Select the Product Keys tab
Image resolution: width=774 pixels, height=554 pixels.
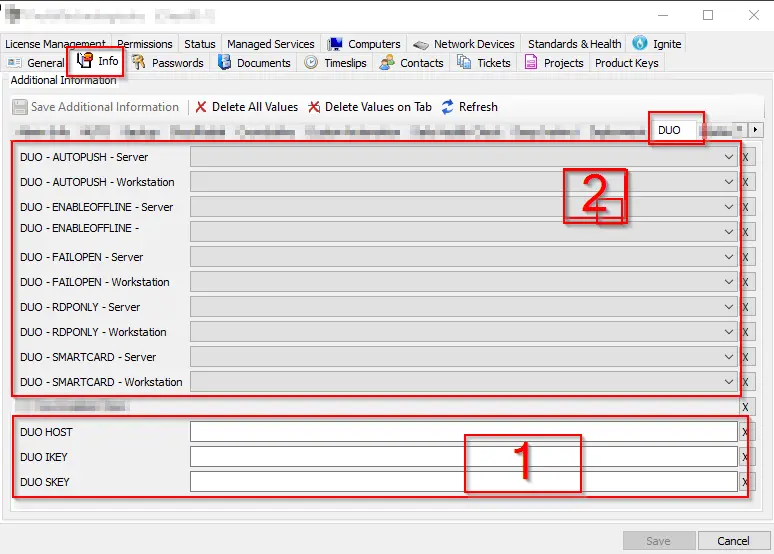click(x=626, y=63)
